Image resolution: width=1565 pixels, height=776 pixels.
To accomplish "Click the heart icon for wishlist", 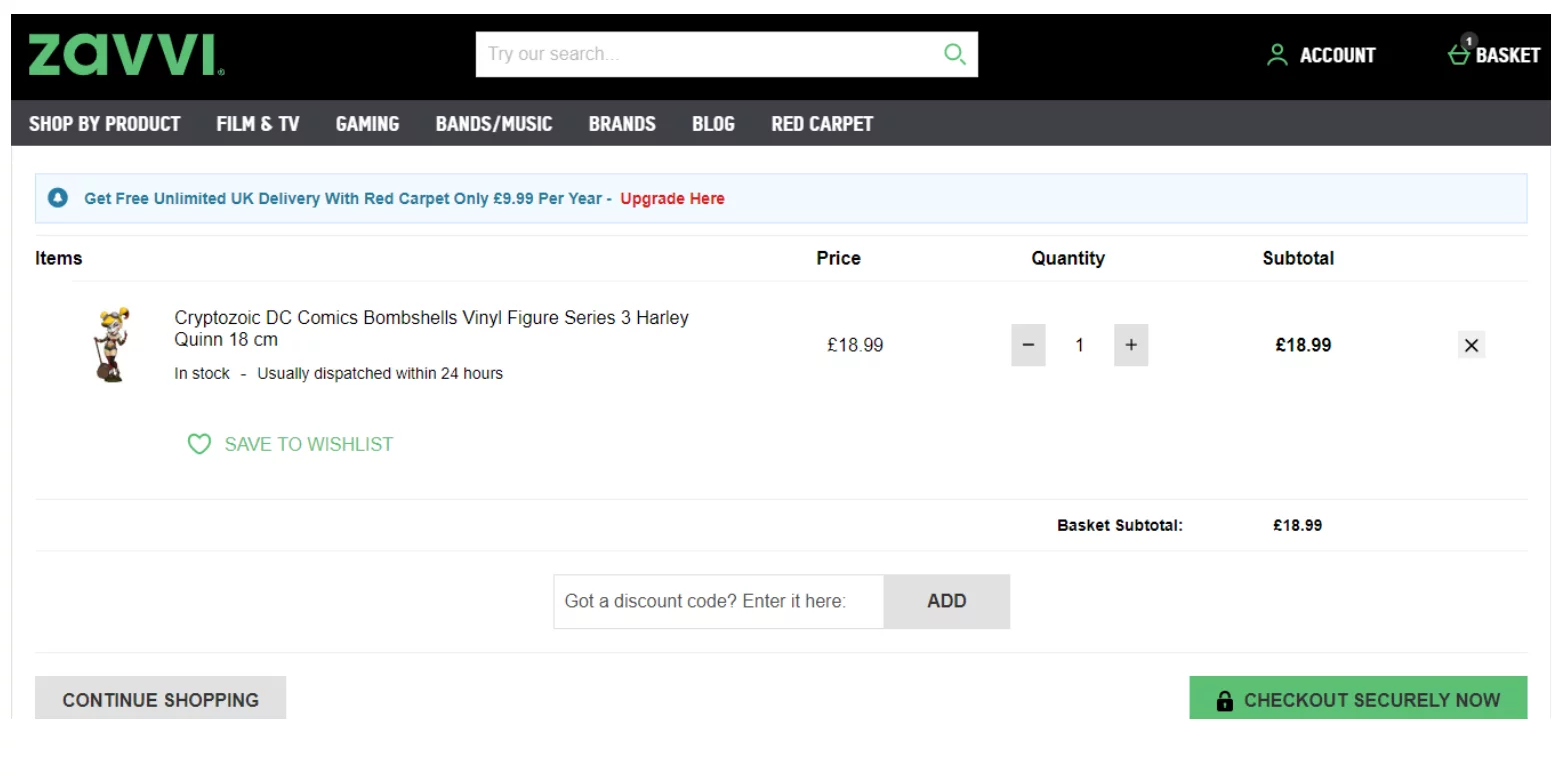I will (x=199, y=444).
